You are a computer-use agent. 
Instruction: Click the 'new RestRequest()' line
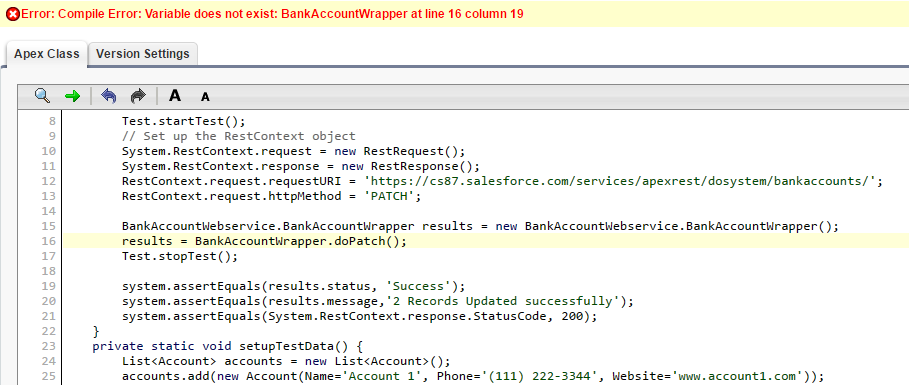coord(293,151)
